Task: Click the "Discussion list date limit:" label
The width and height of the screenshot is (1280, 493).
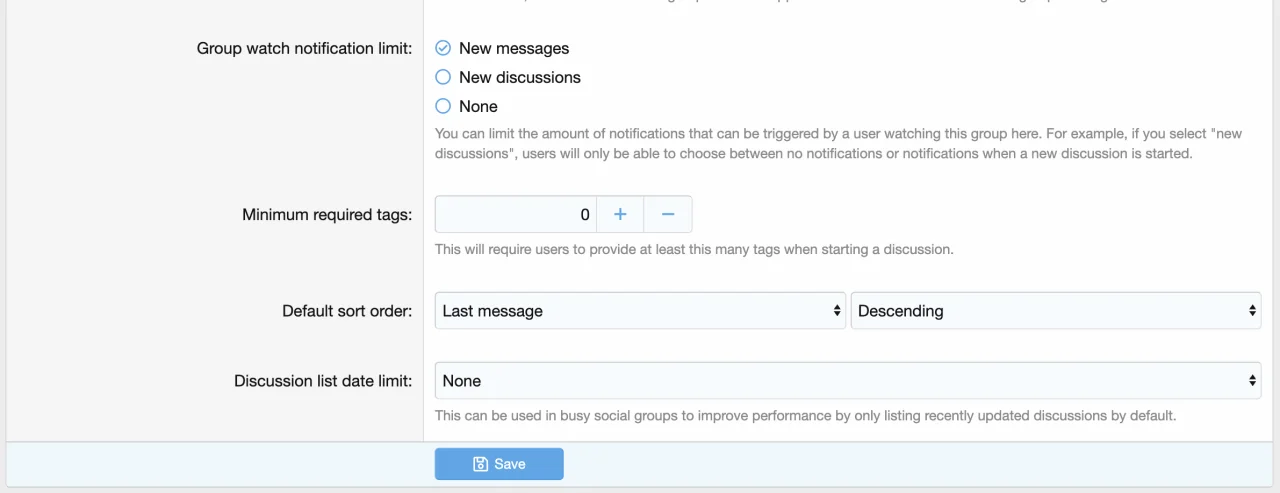Action: pyautogui.click(x=322, y=381)
